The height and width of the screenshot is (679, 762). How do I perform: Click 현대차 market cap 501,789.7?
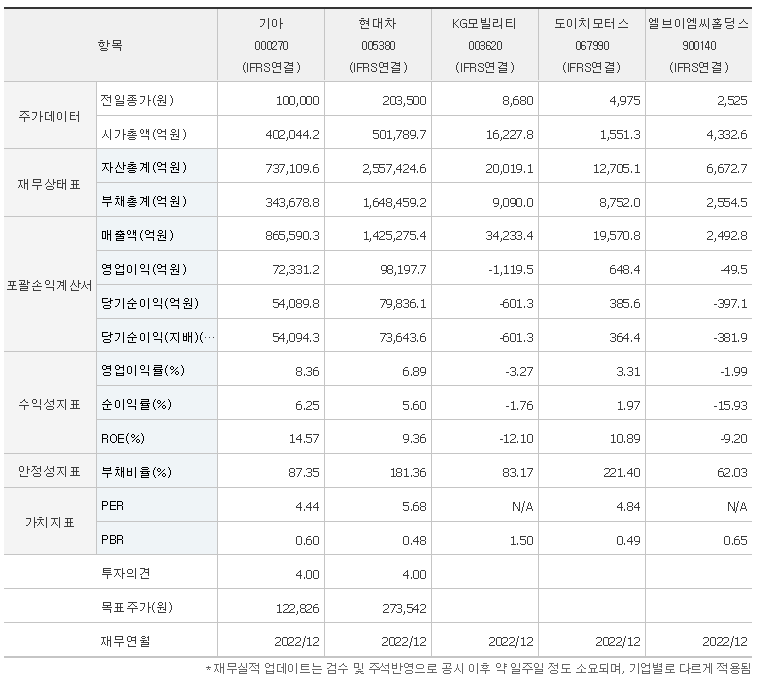pyautogui.click(x=399, y=135)
